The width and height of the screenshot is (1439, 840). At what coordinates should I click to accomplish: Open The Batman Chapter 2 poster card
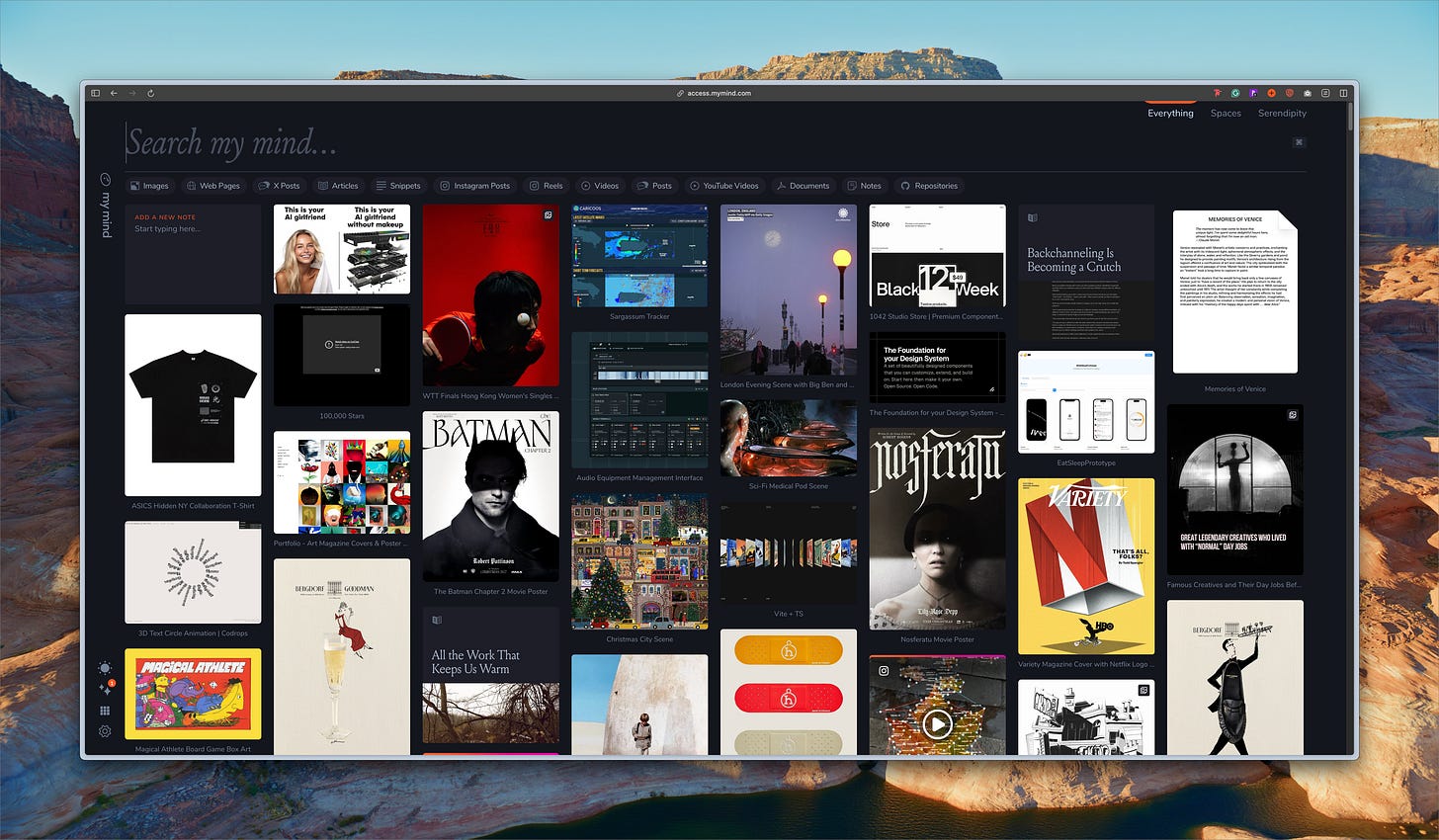[491, 497]
